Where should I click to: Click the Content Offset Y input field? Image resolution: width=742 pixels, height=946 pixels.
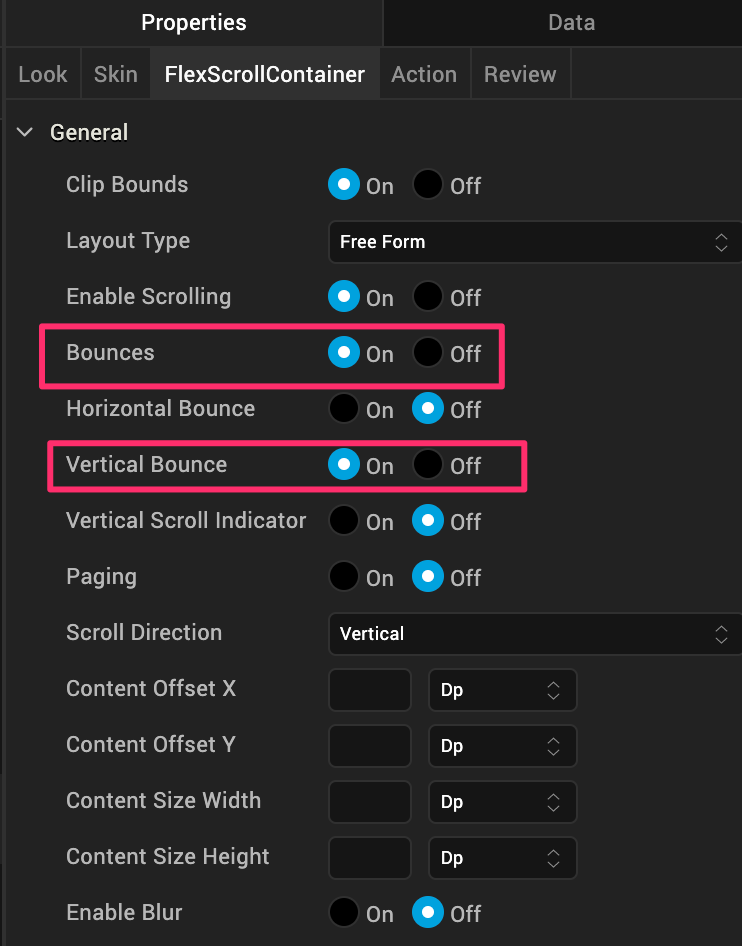(x=369, y=746)
